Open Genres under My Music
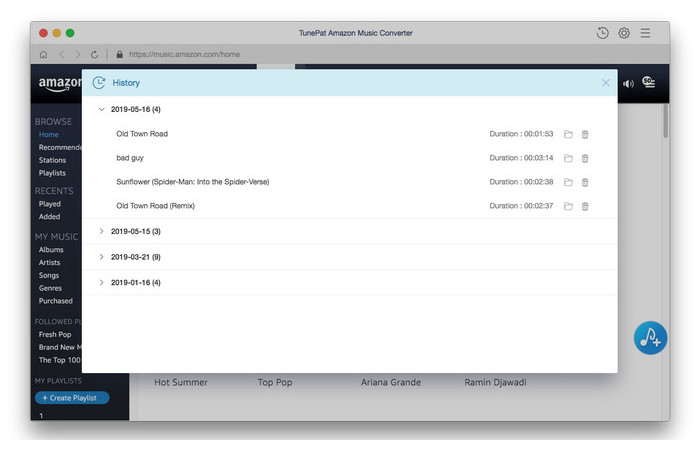The image size is (700, 459). click(x=50, y=288)
